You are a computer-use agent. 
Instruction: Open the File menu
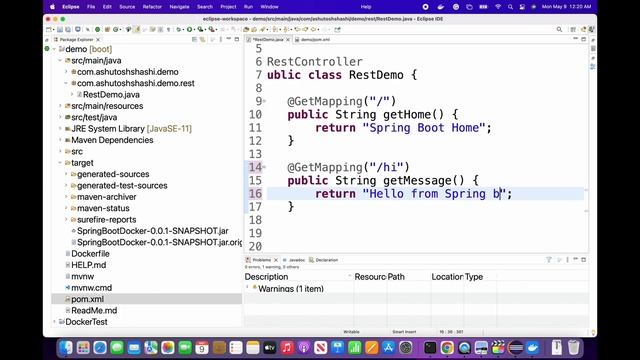tap(91, 7)
